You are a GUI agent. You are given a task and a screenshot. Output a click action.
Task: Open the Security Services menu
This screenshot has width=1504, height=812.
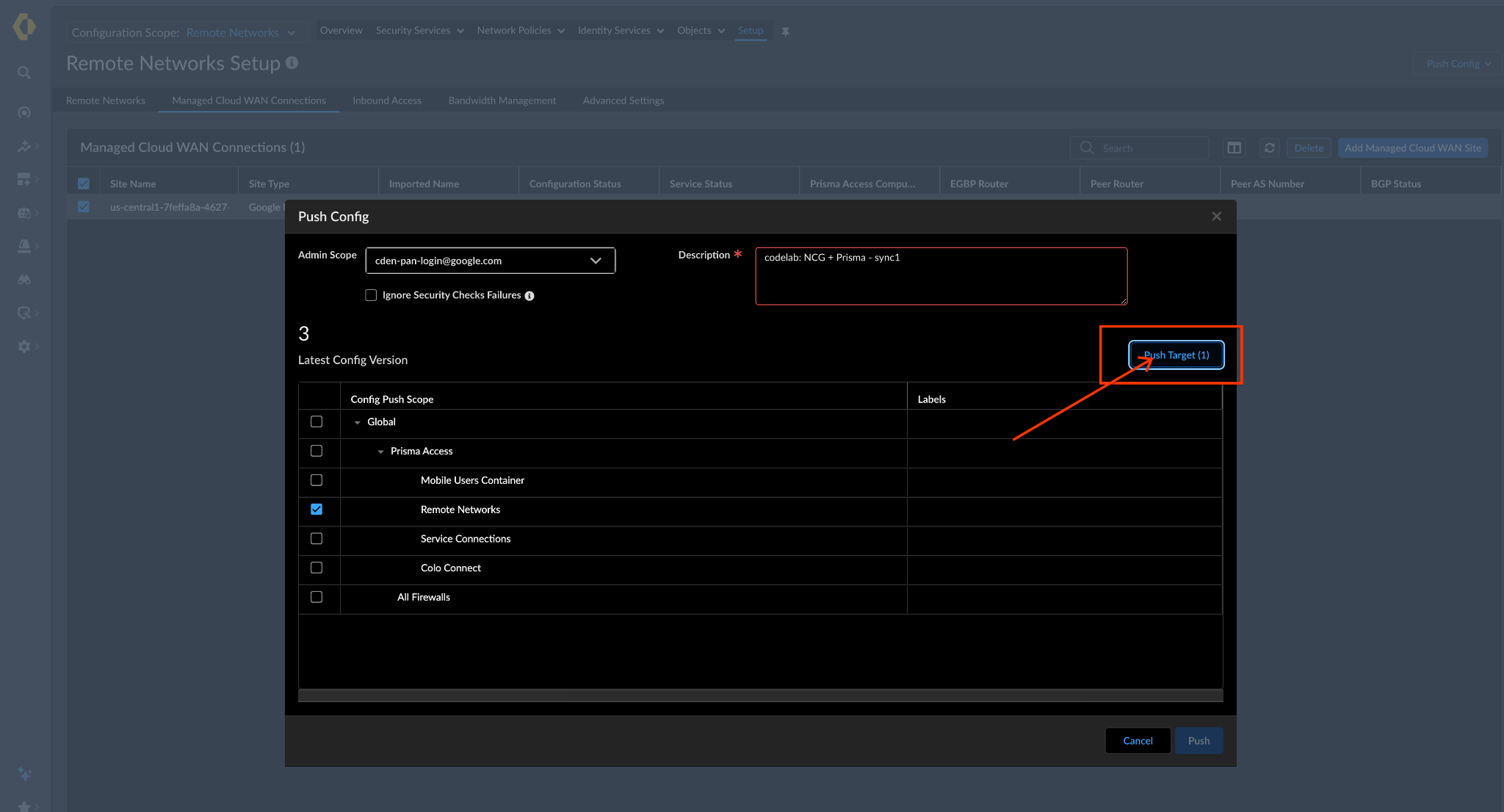(x=420, y=31)
